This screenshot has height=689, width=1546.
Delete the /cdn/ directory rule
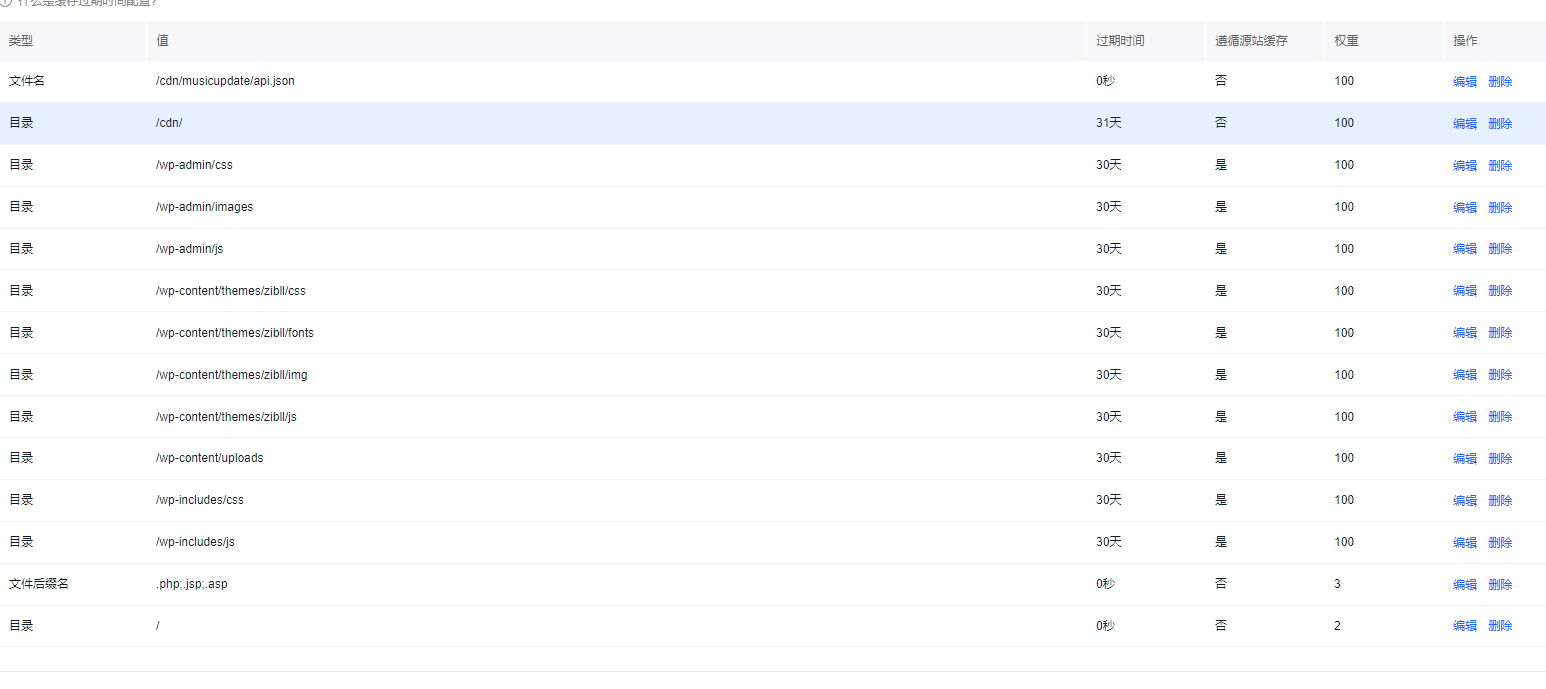pyautogui.click(x=1500, y=124)
